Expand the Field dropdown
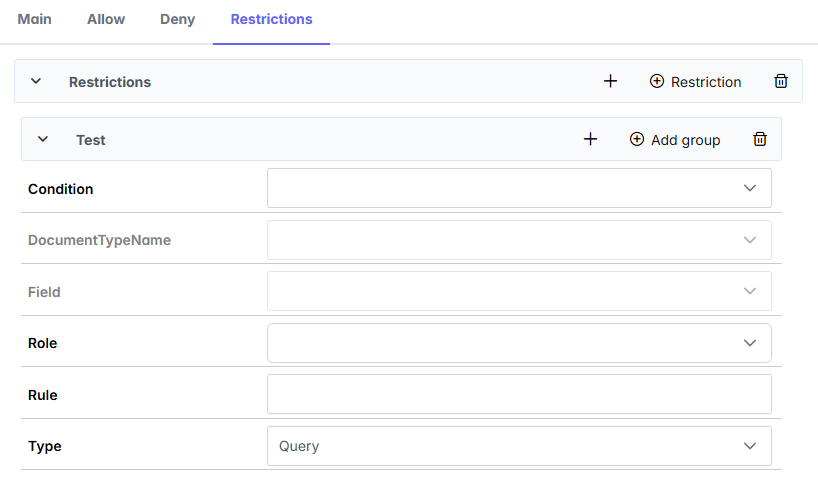This screenshot has height=483, width=818. 519,291
